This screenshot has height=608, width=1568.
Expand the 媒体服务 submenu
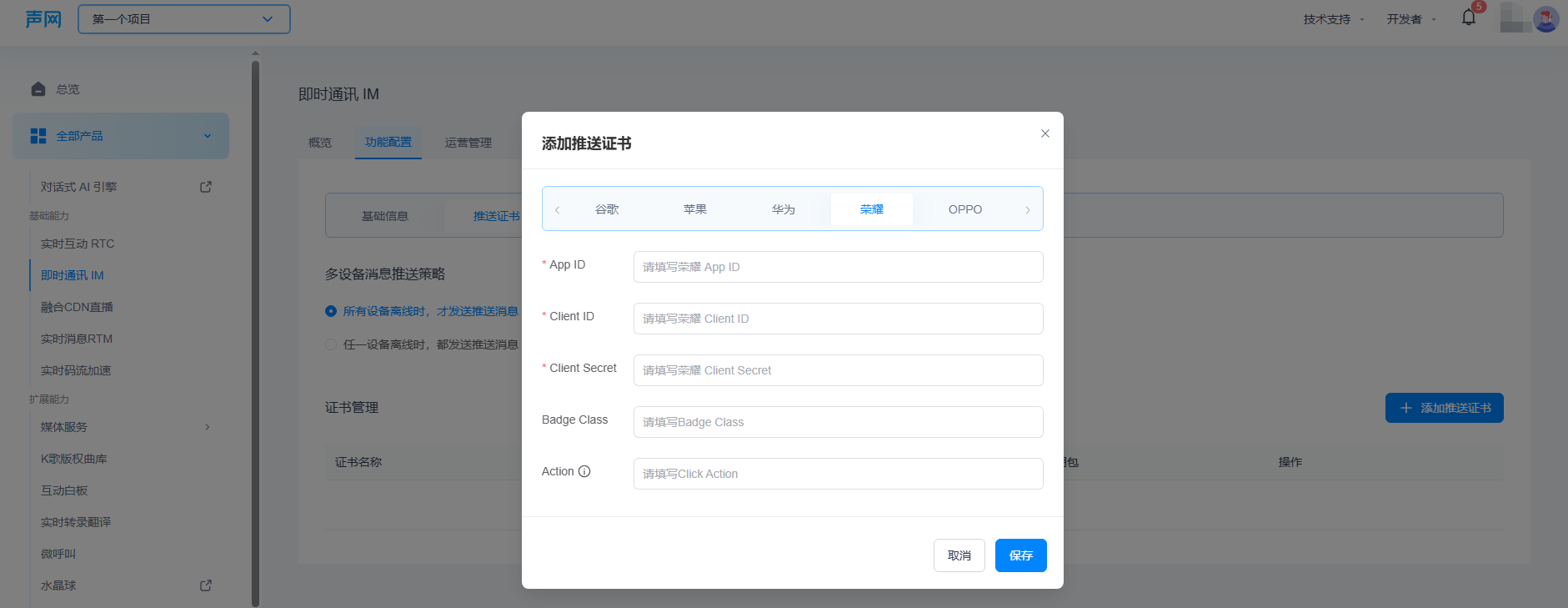[x=208, y=427]
